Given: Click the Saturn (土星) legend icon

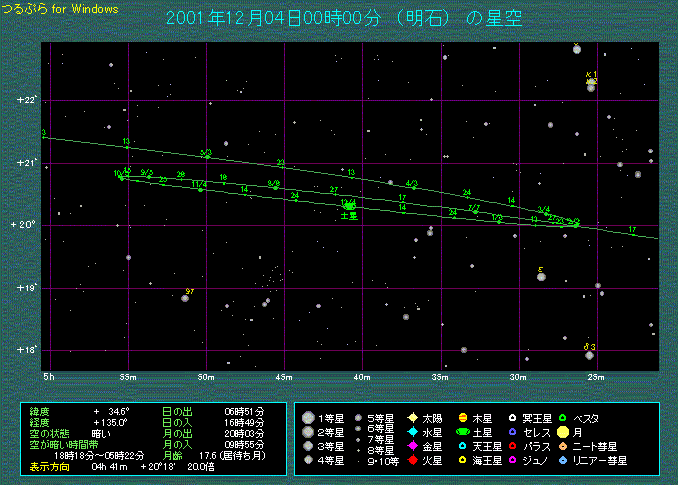Looking at the screenshot, I should [x=463, y=432].
